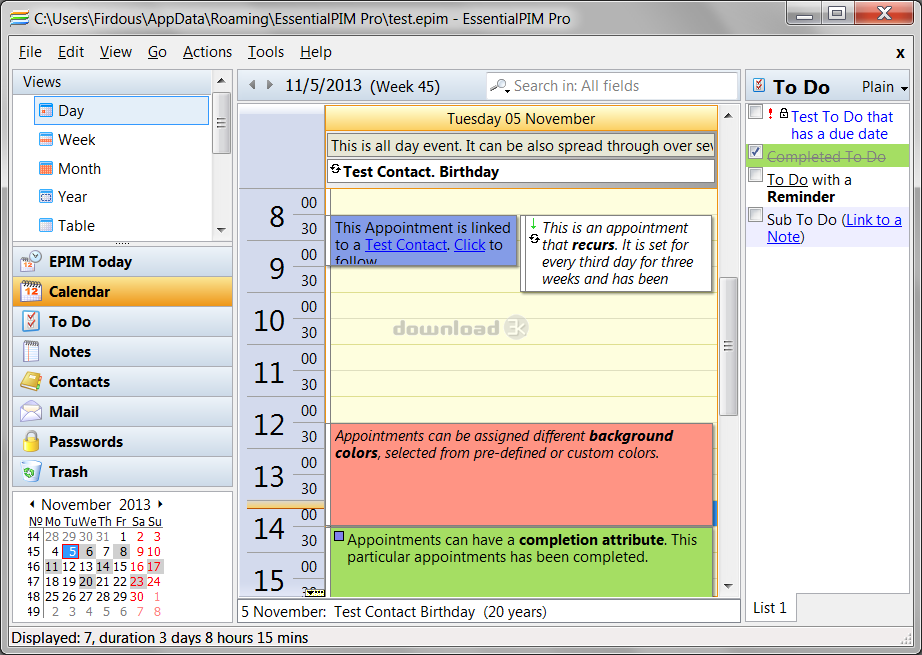
Task: Click the Trash bin icon
Action: coord(31,472)
